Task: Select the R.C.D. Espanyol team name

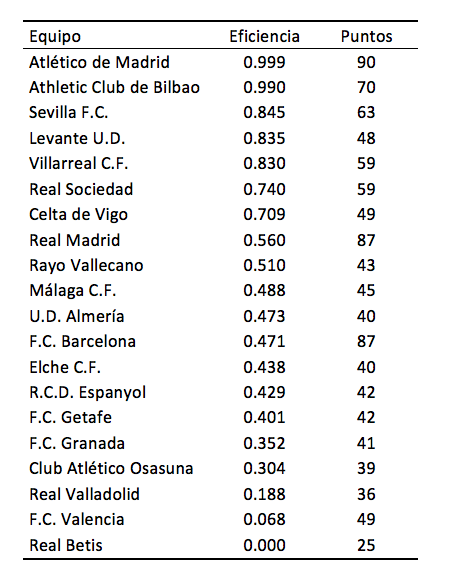Action: point(87,393)
